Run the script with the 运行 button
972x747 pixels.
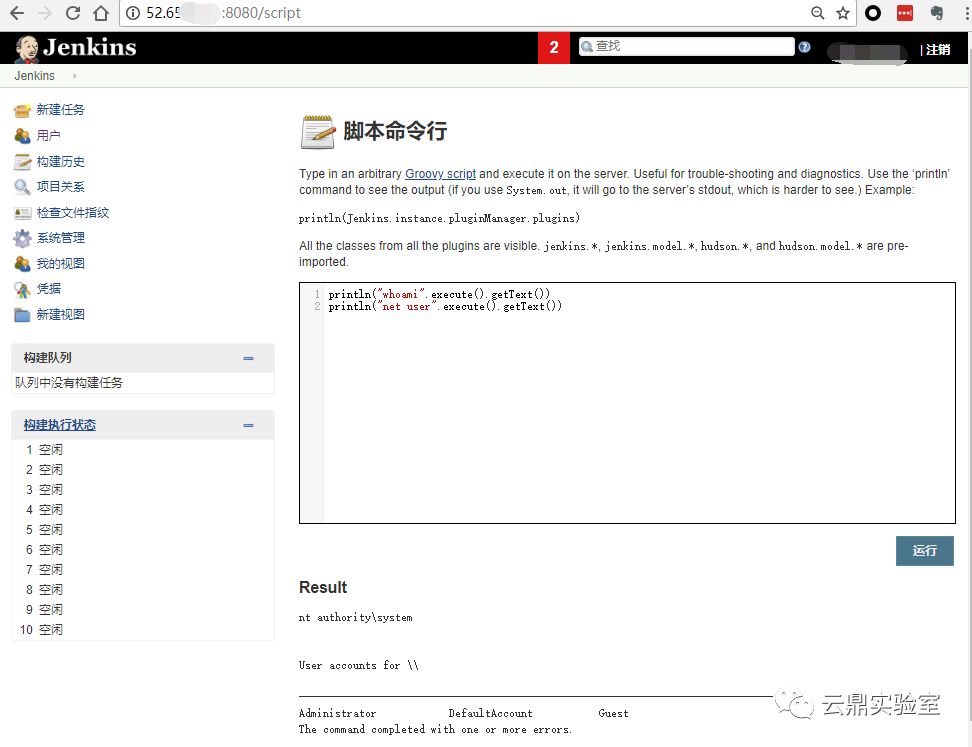(924, 551)
